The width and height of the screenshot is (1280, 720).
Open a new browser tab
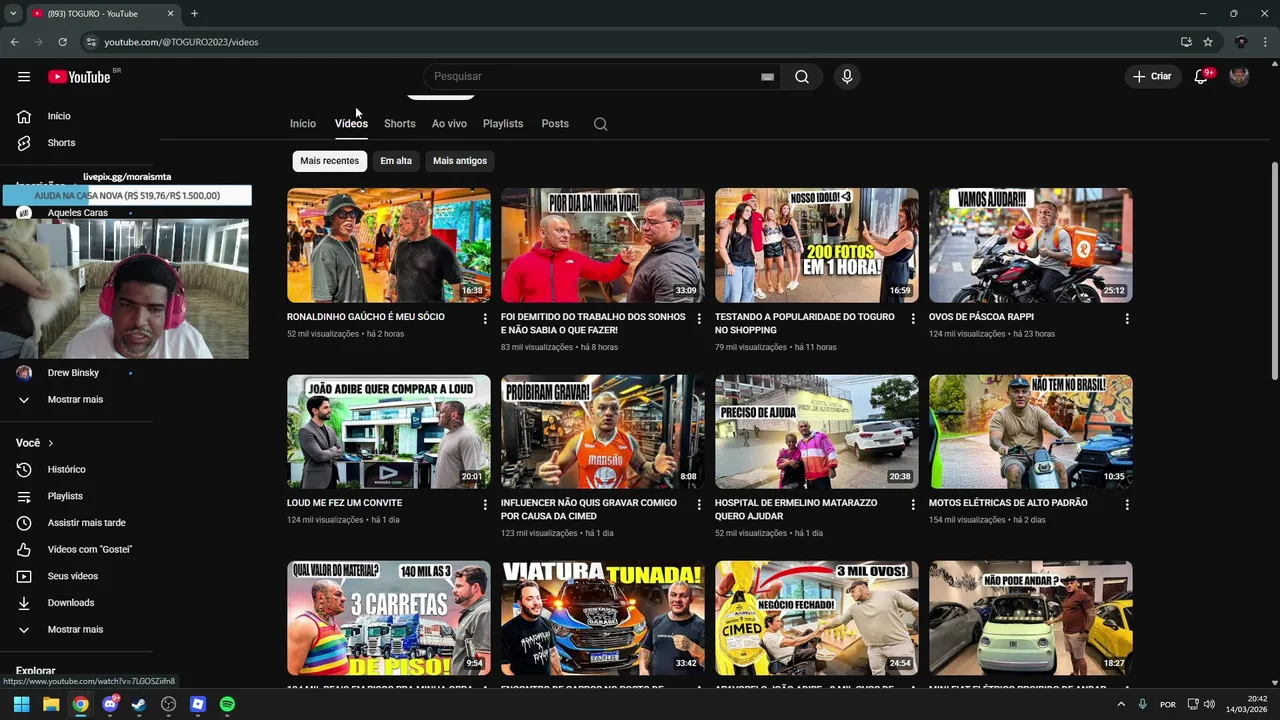pos(194,13)
